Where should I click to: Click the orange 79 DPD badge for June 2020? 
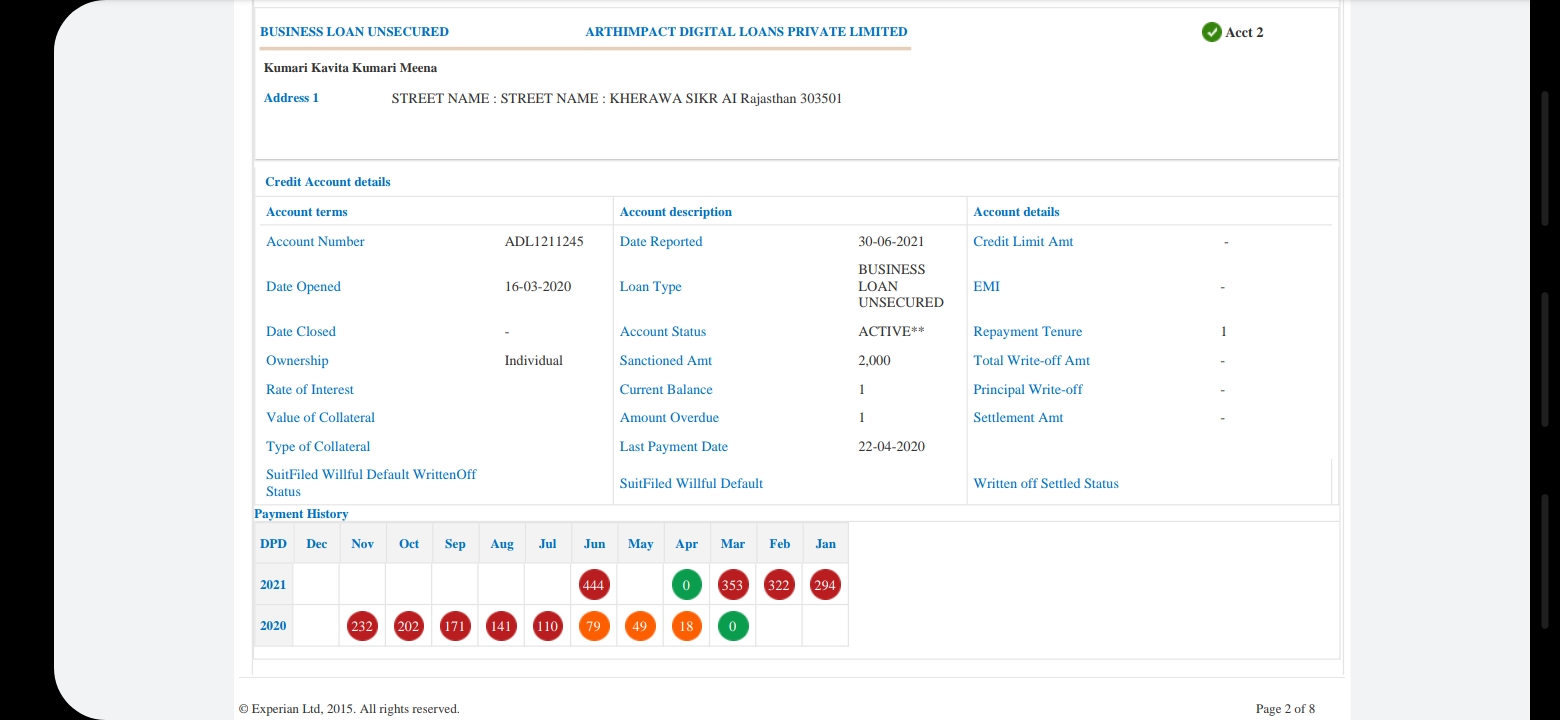[594, 626]
